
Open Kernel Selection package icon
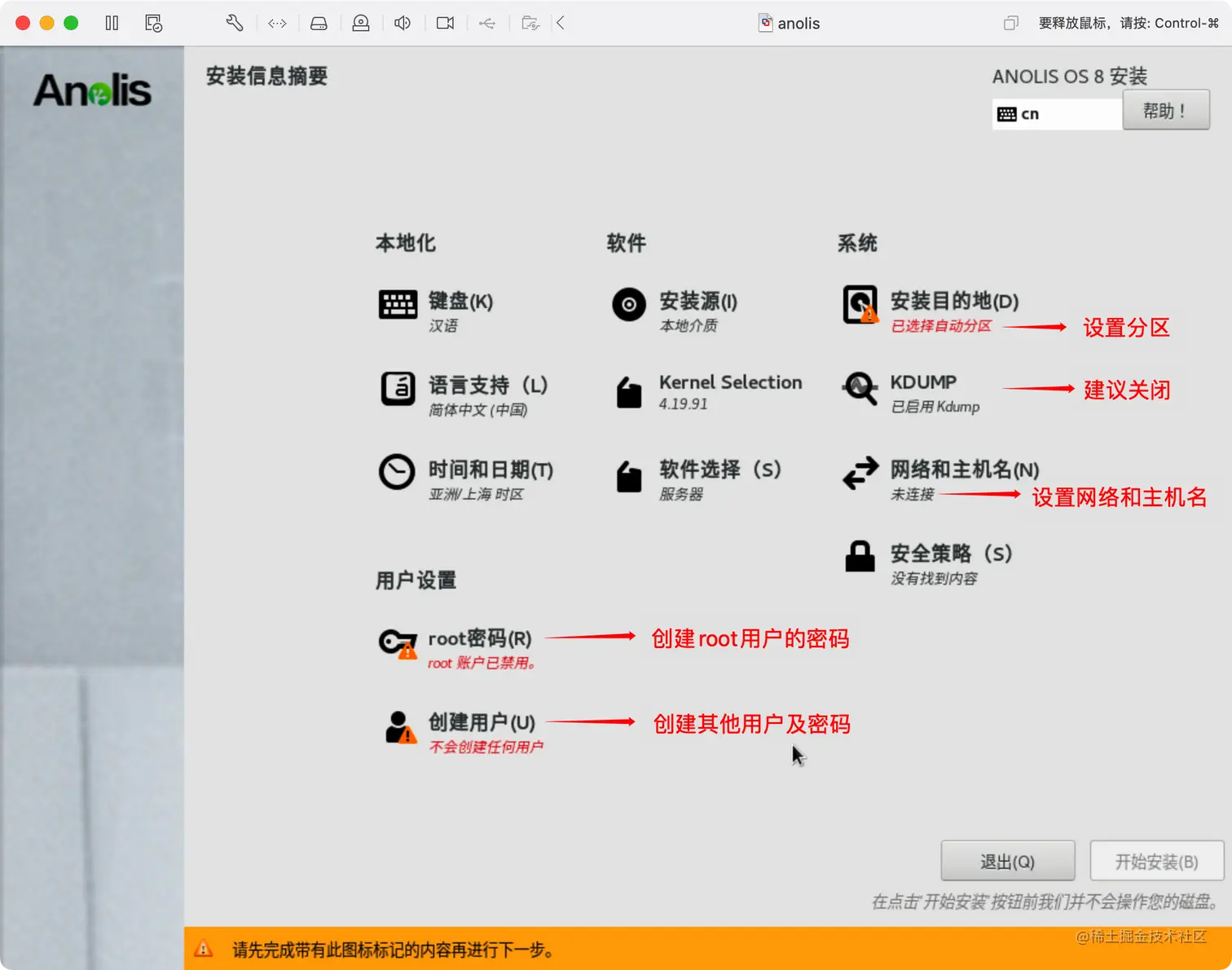tap(629, 392)
